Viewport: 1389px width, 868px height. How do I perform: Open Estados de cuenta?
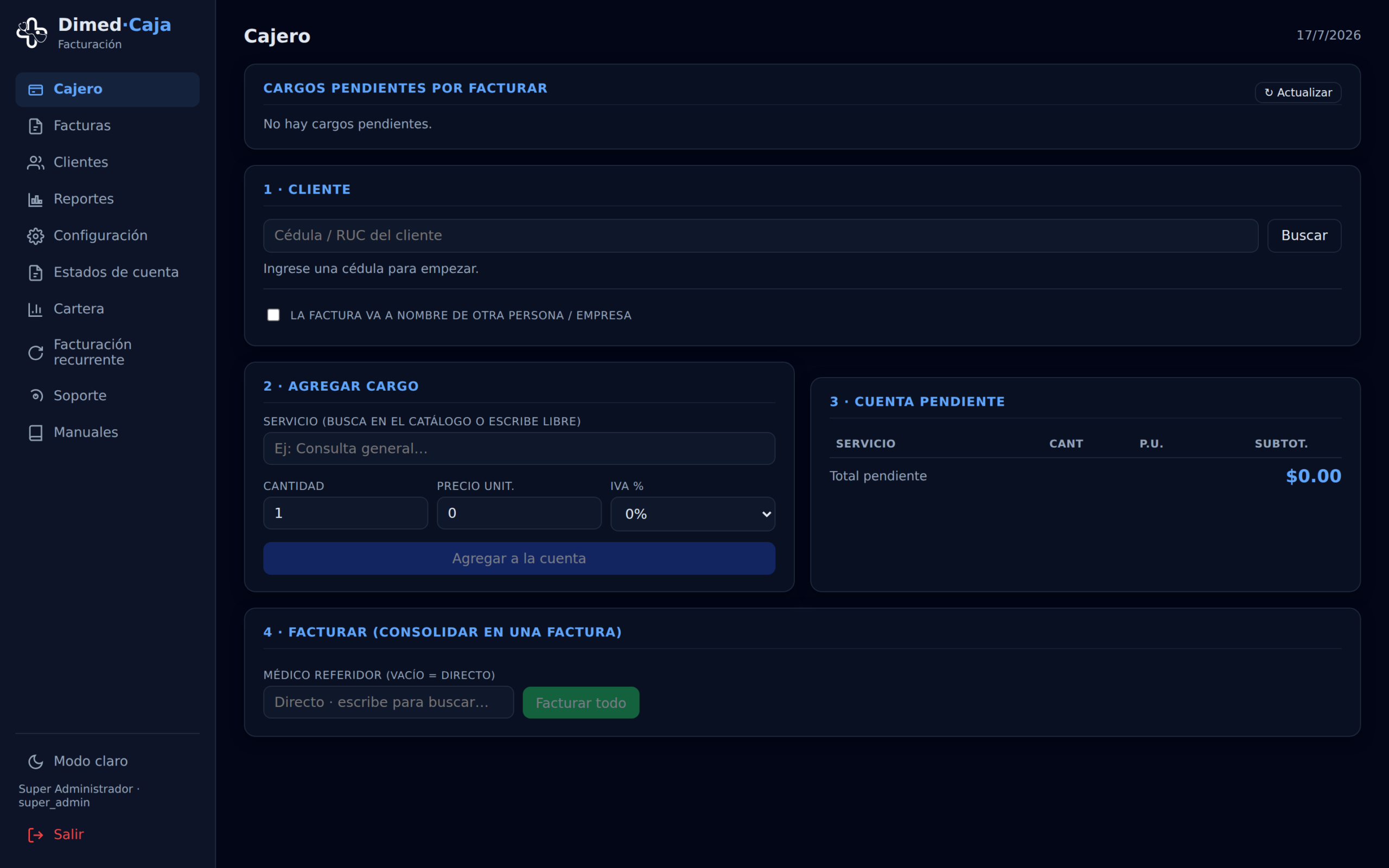pyautogui.click(x=107, y=273)
